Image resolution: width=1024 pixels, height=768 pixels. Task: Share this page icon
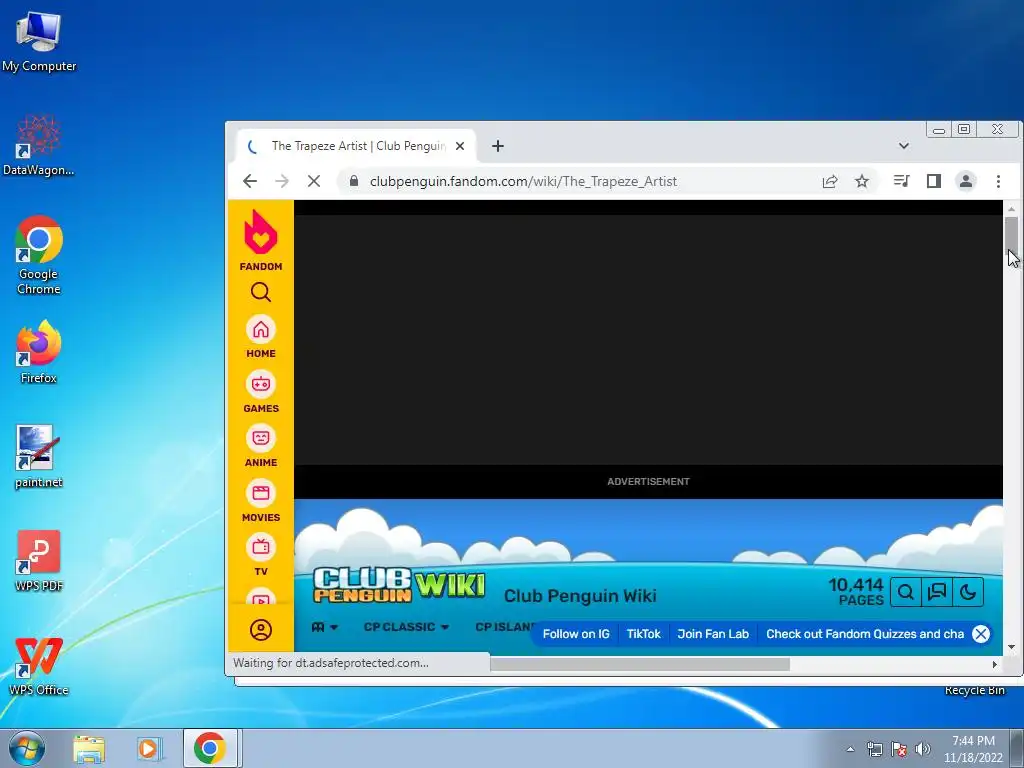[830, 181]
